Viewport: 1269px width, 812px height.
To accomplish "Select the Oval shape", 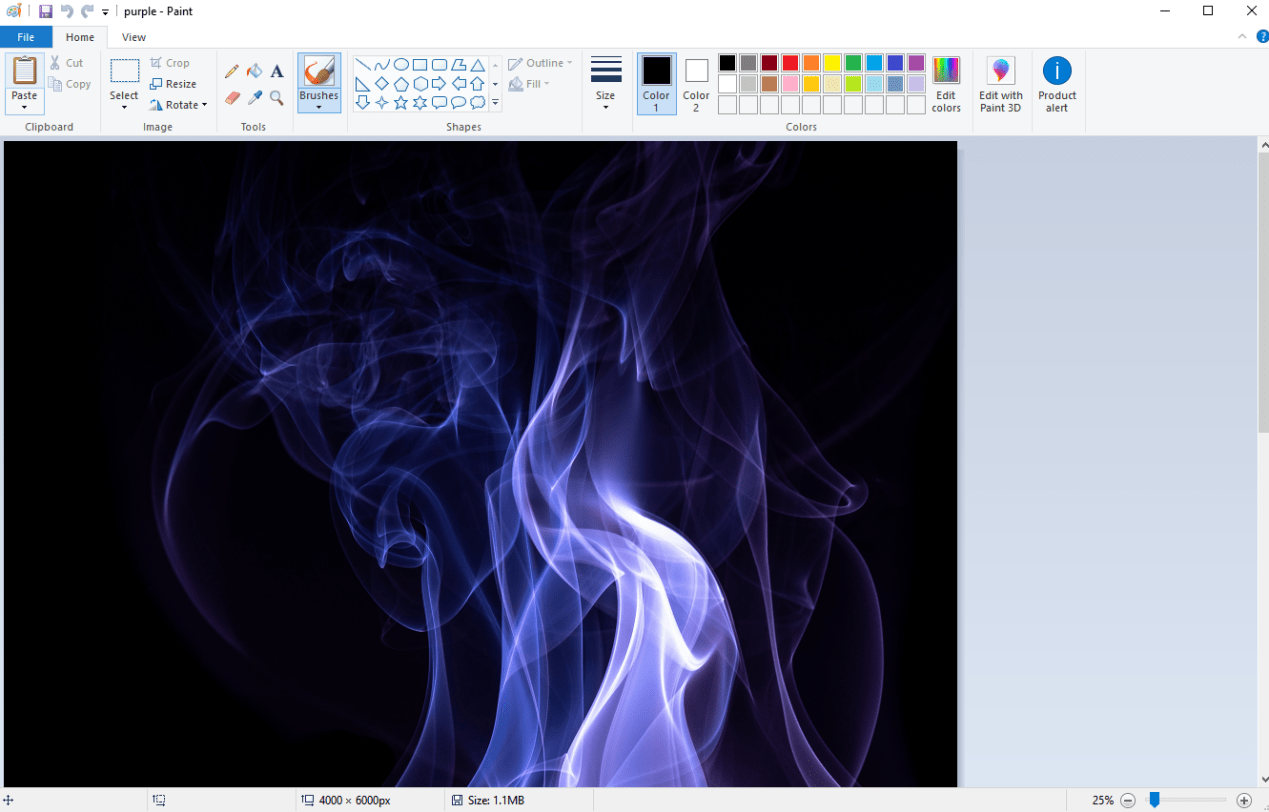I will [x=400, y=62].
